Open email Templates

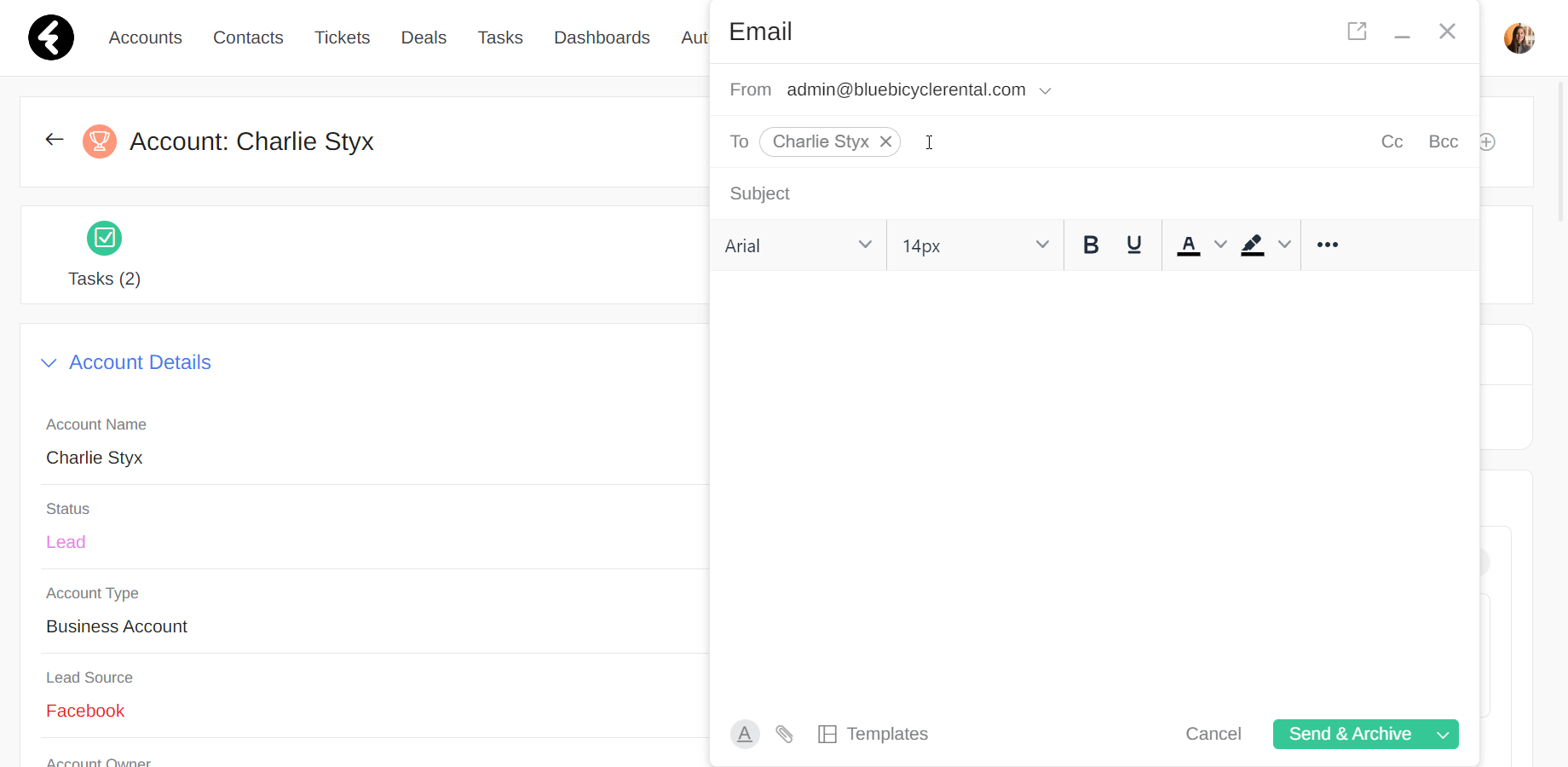click(x=873, y=734)
